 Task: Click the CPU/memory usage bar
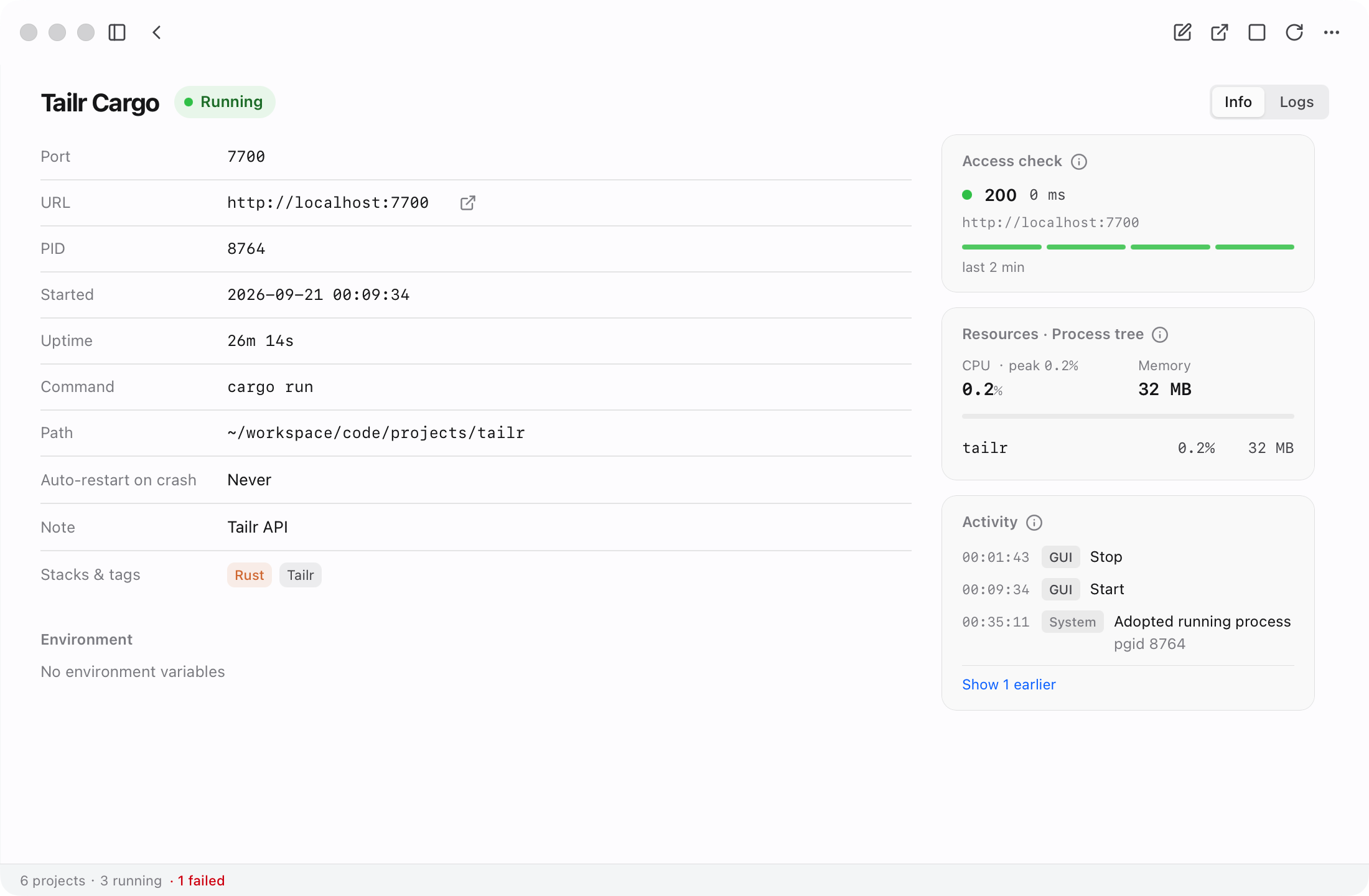[1128, 416]
